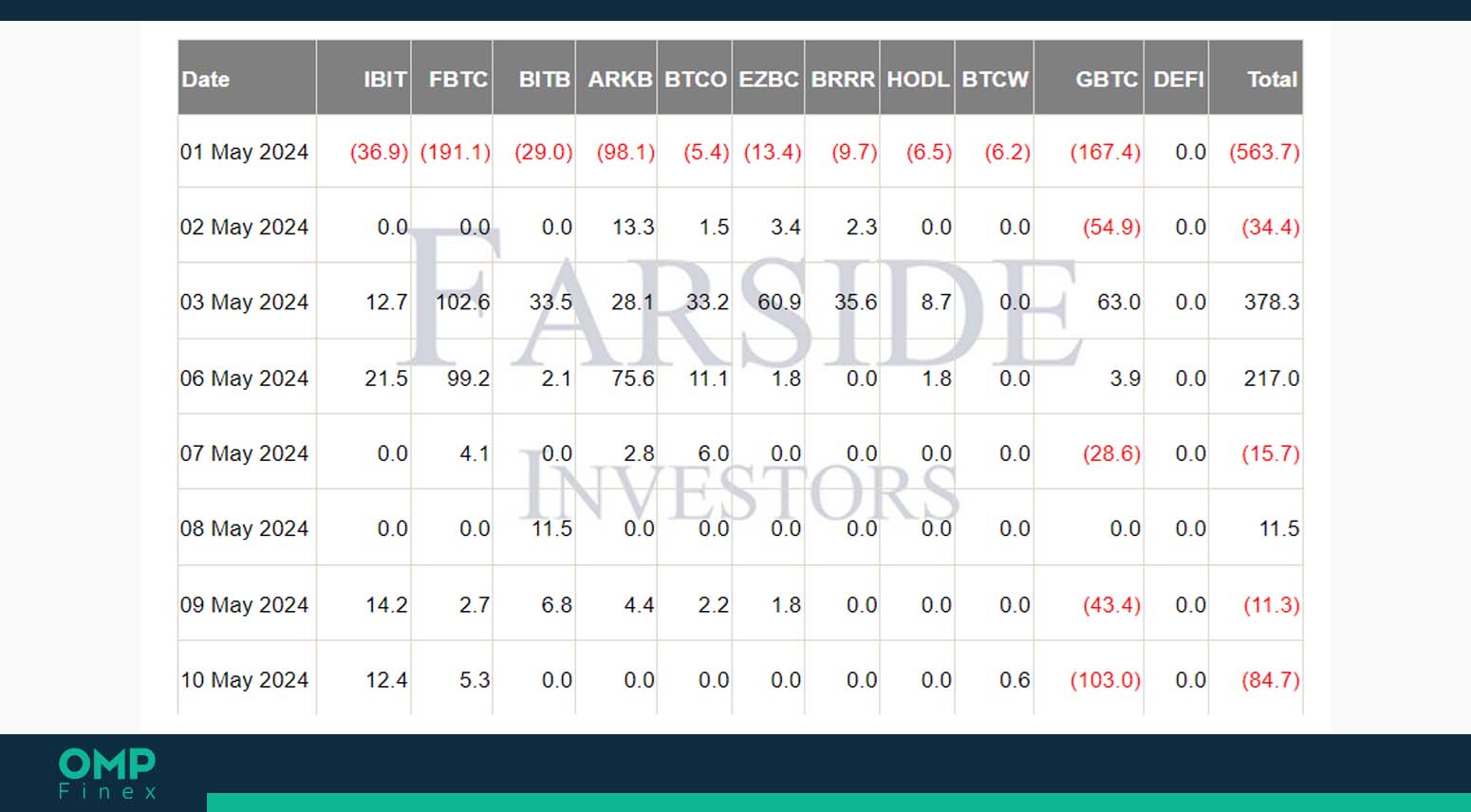
Task: Select the 10 May 2024 date cell
Action: coord(245,680)
